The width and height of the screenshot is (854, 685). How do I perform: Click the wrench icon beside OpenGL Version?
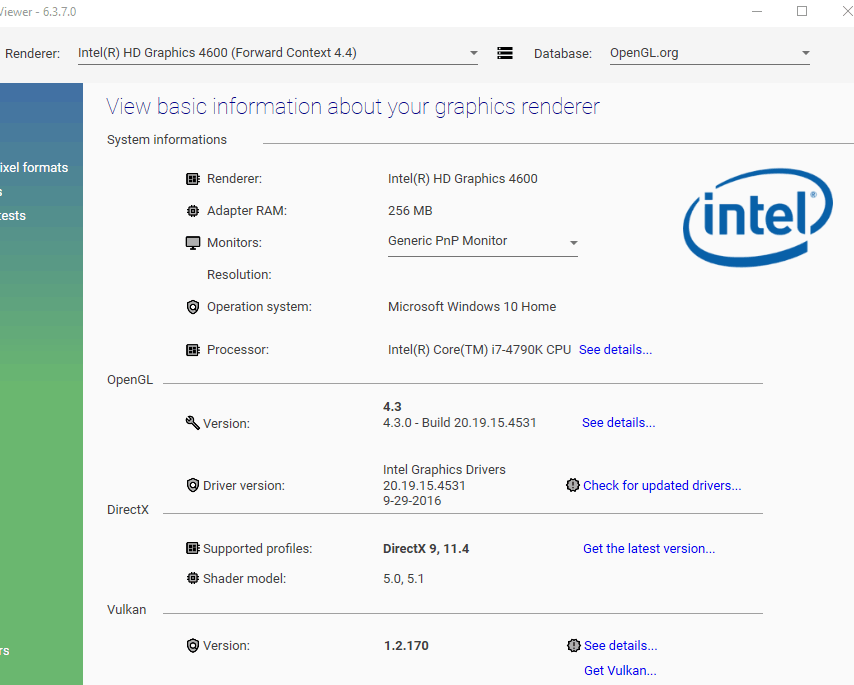(192, 423)
